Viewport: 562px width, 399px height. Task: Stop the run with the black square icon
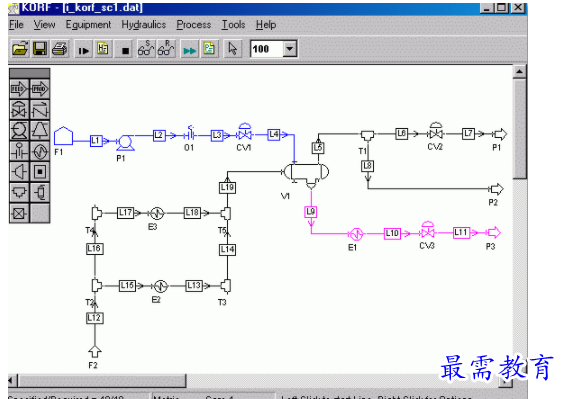(125, 51)
